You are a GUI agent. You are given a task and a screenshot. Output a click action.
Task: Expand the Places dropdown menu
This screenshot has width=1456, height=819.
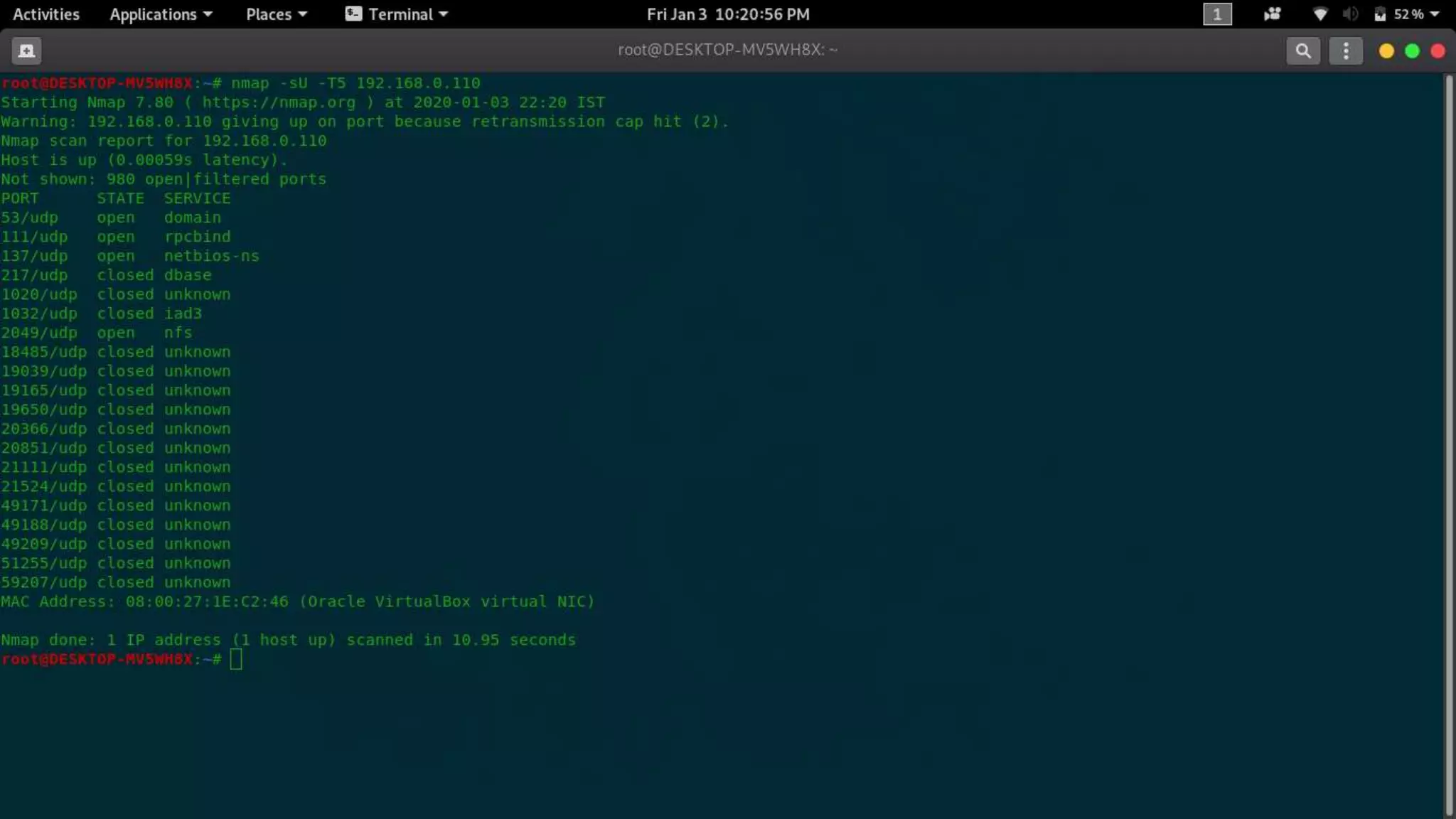pyautogui.click(x=276, y=14)
